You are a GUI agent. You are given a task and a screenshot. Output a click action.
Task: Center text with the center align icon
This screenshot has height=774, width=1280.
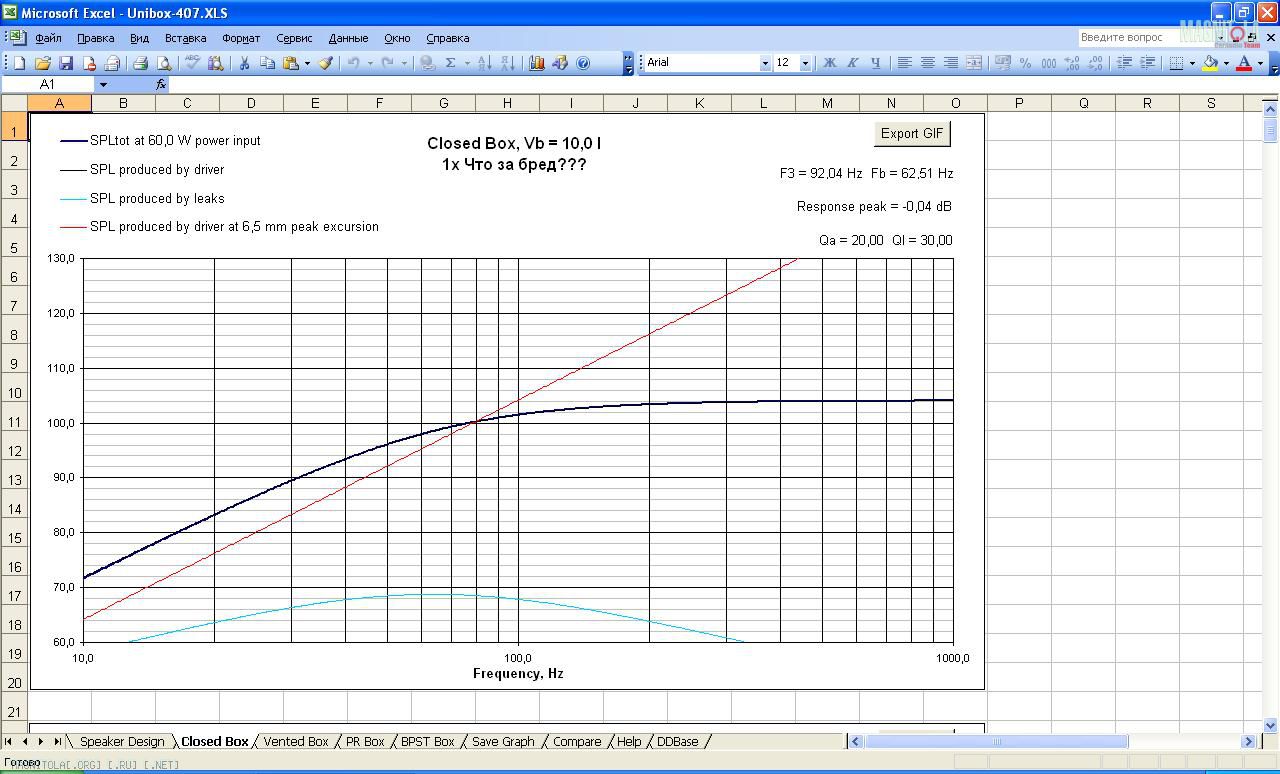(927, 63)
